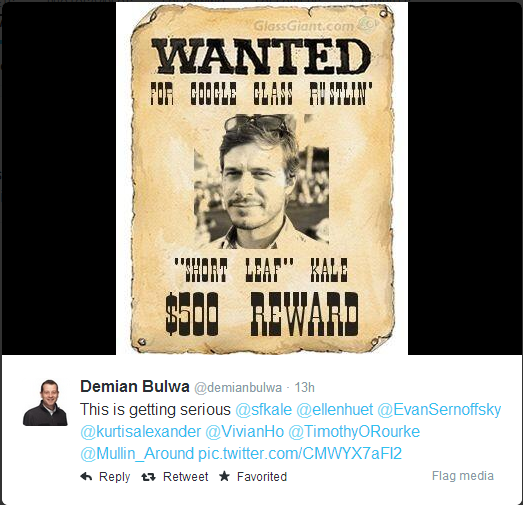Click the @demianbulwa handle
This screenshot has height=505, width=523.
[238, 388]
